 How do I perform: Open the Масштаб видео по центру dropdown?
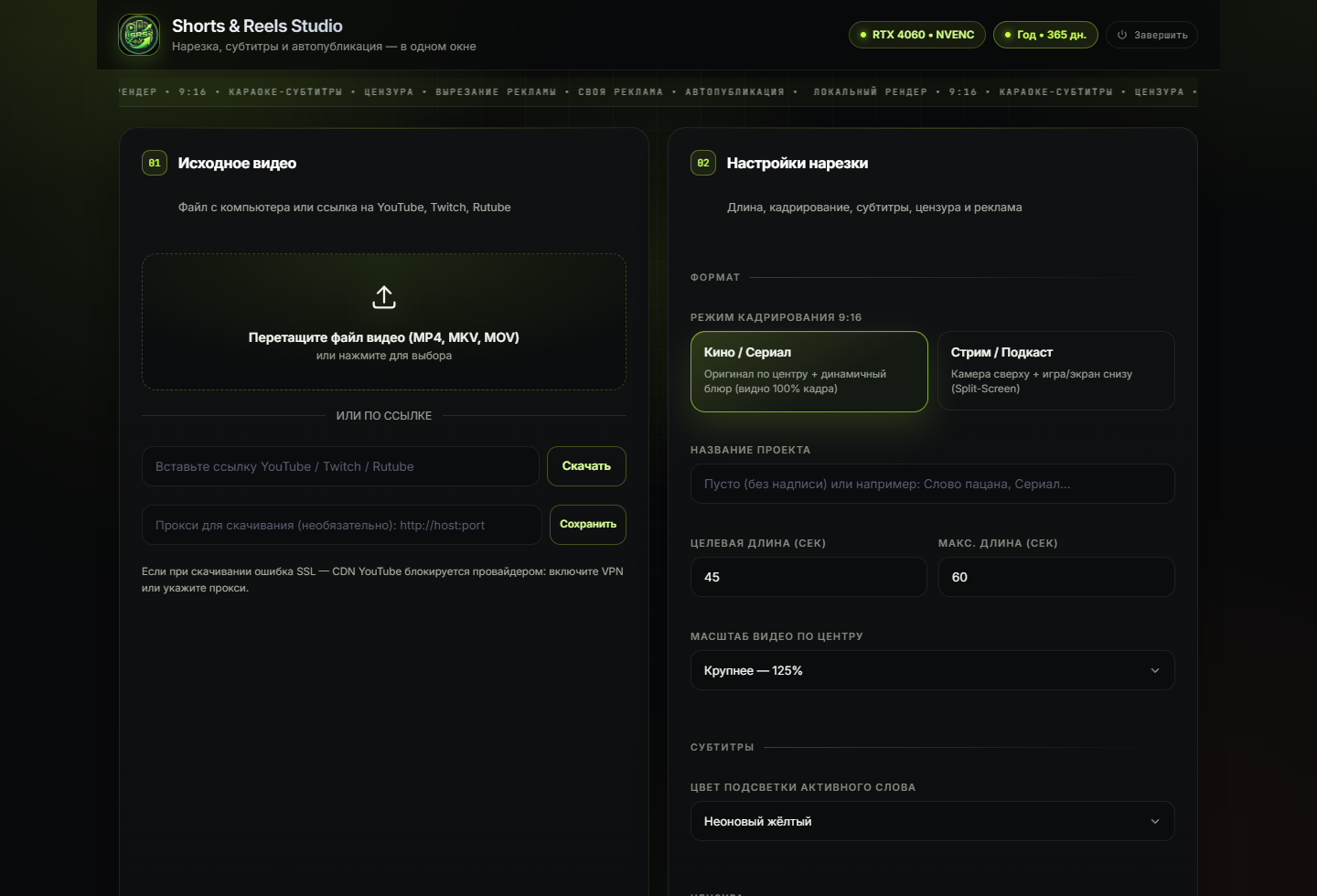click(x=933, y=670)
